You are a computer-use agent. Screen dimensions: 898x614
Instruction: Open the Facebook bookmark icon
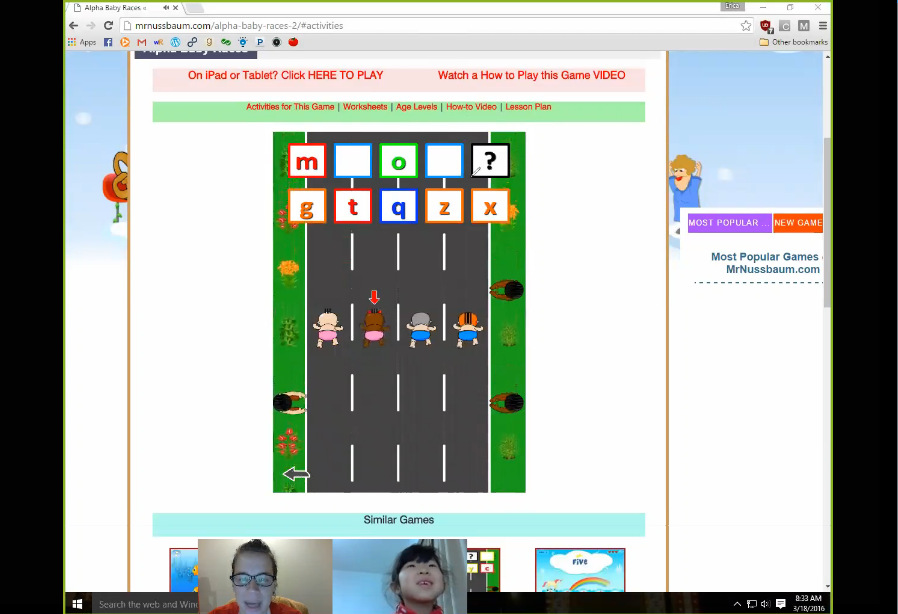[108, 42]
